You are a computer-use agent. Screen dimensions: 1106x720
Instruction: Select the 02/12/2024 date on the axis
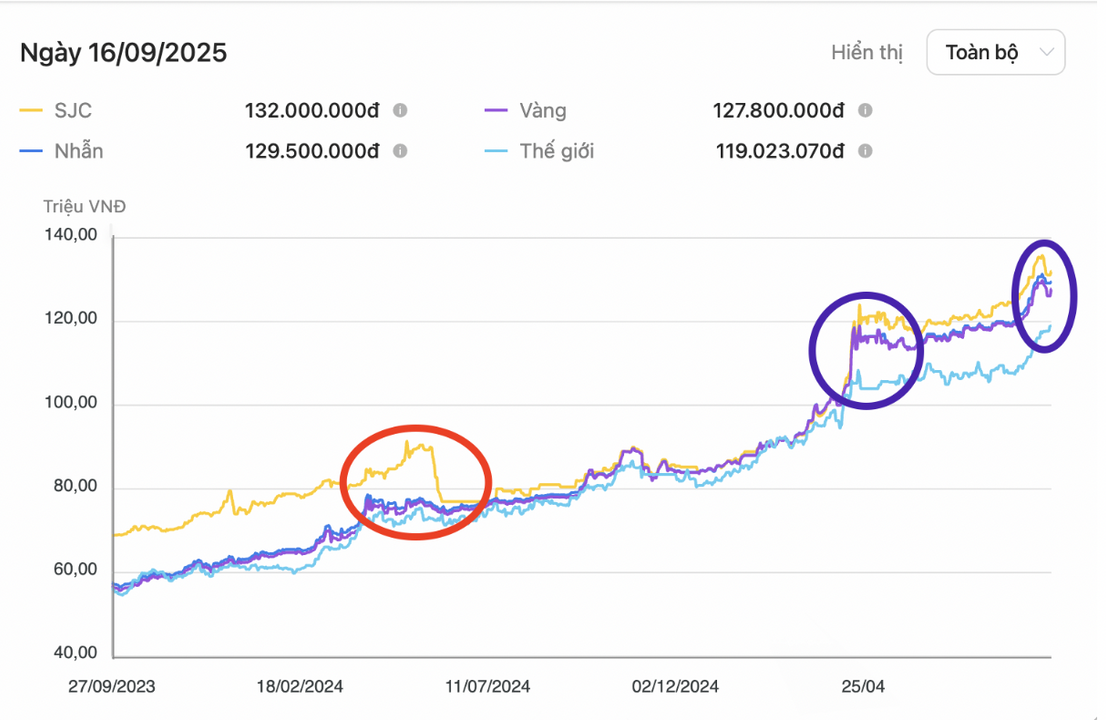675,687
